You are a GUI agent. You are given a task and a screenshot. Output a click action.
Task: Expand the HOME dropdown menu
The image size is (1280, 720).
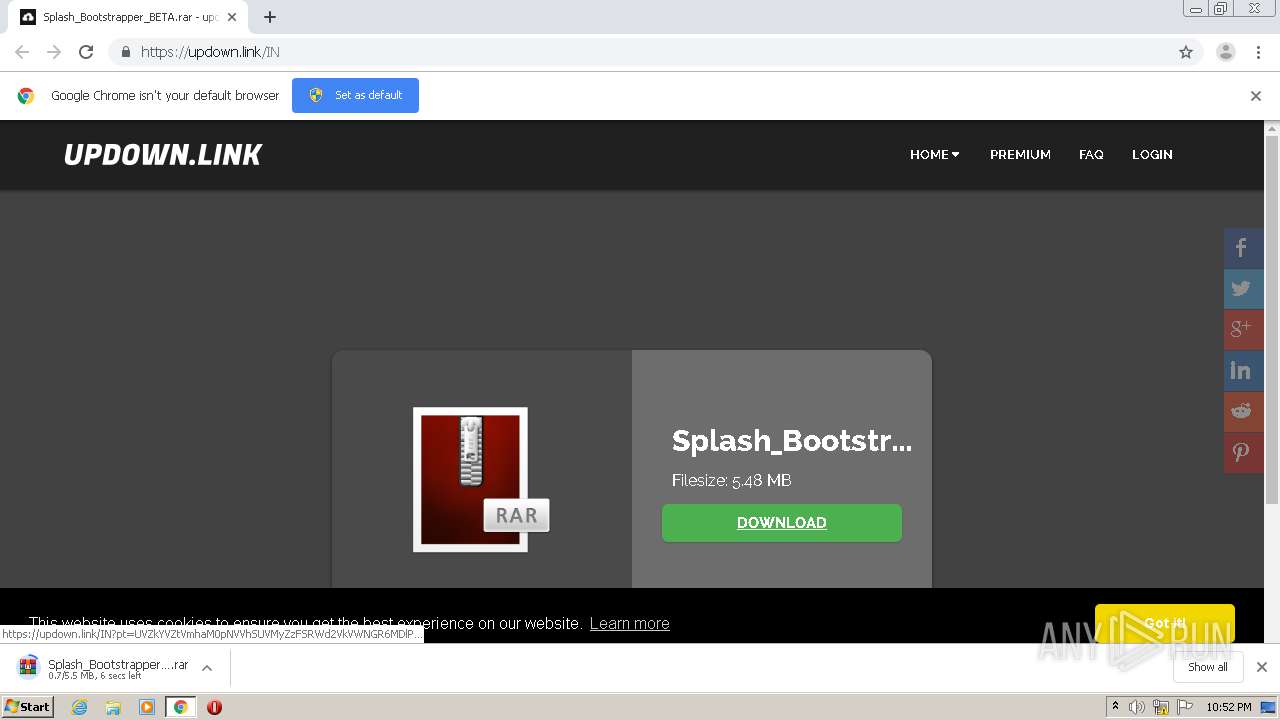(x=934, y=155)
